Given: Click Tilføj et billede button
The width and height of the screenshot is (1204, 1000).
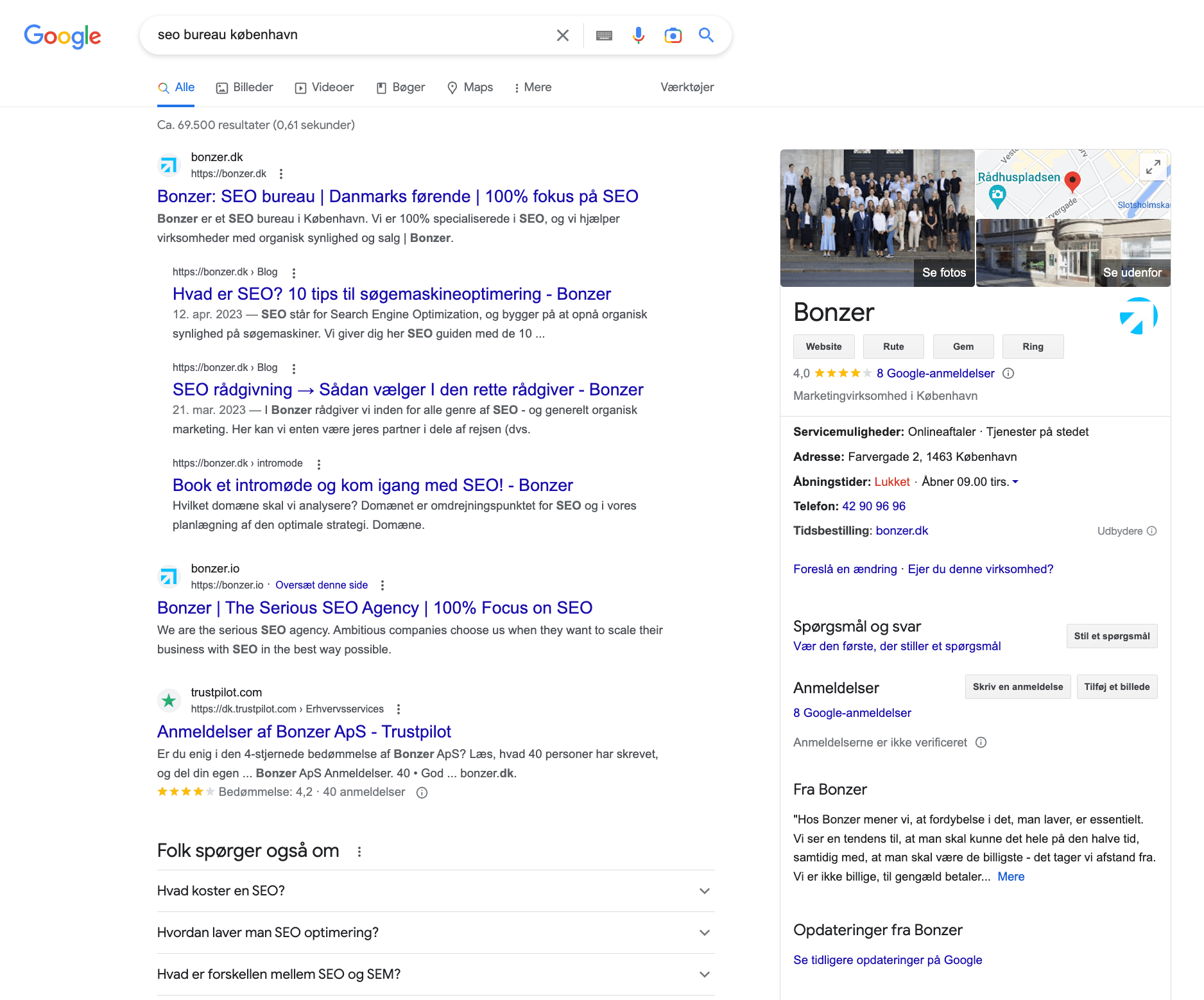Looking at the screenshot, I should coord(1117,687).
